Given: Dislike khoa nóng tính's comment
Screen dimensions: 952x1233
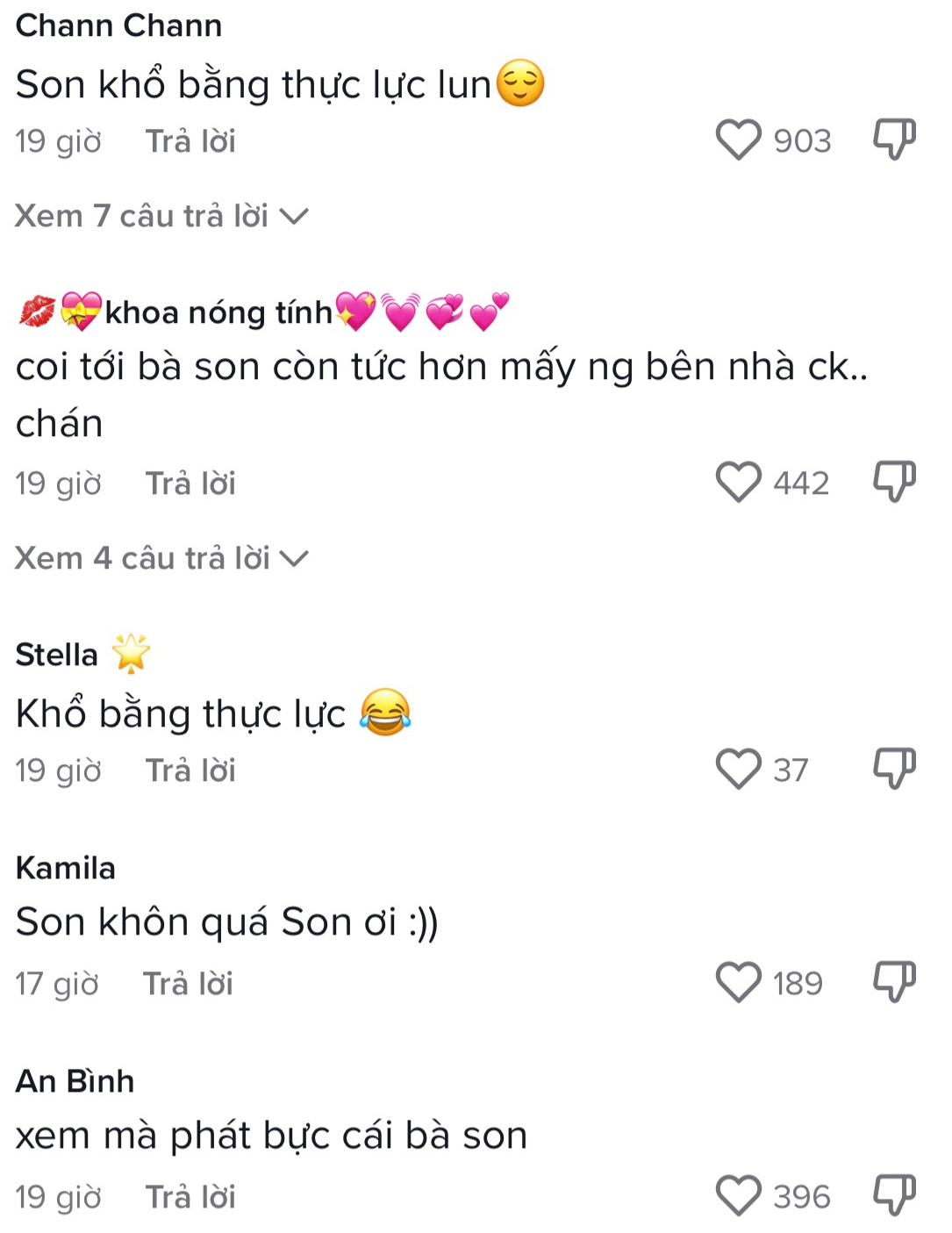Looking at the screenshot, I should pyautogui.click(x=894, y=482).
